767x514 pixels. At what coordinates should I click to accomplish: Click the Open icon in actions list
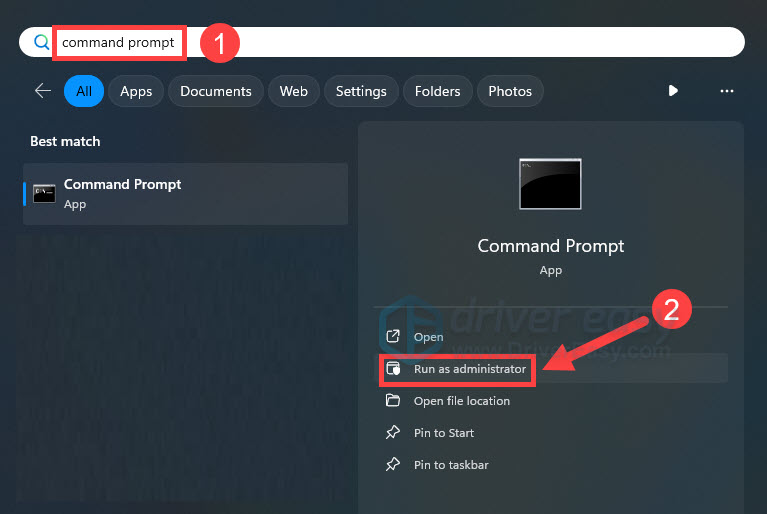[x=394, y=337]
